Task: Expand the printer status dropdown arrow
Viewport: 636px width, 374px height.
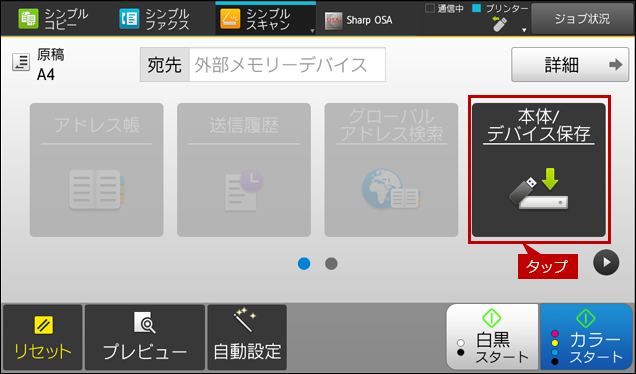Action: (524, 30)
